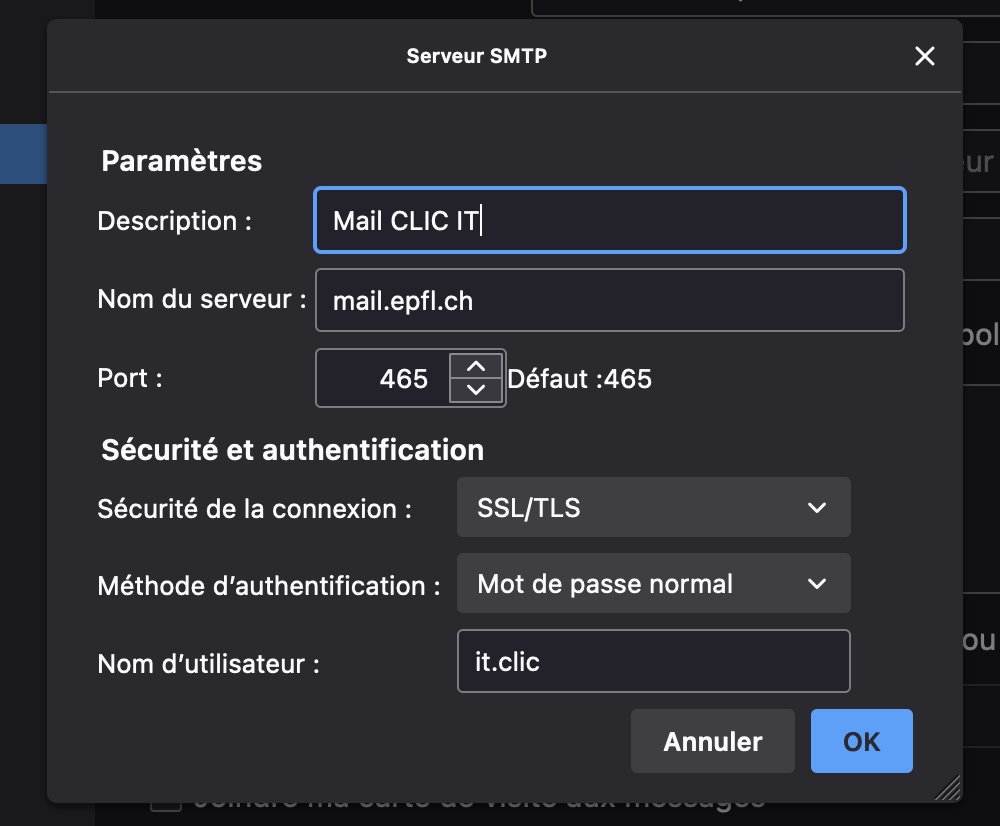
Task: Click the "Méthode d'authentification :" label
Action: (269, 586)
